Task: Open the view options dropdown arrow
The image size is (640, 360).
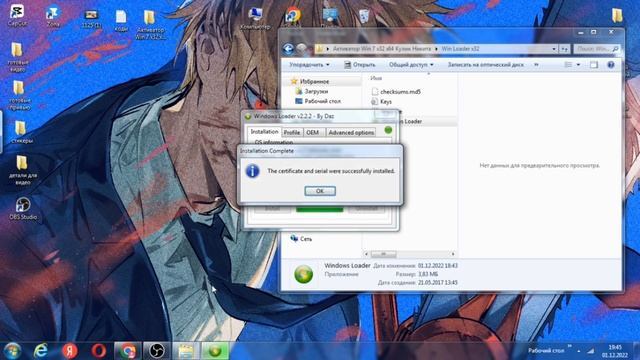Action: pyautogui.click(x=578, y=64)
